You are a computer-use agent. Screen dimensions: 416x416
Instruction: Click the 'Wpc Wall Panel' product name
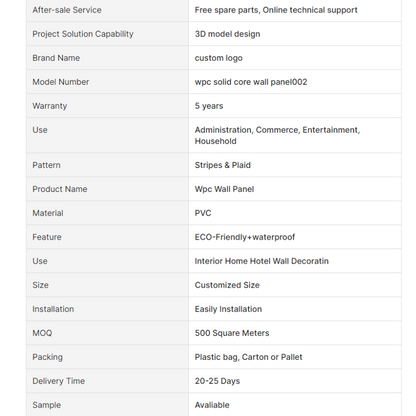click(x=224, y=189)
